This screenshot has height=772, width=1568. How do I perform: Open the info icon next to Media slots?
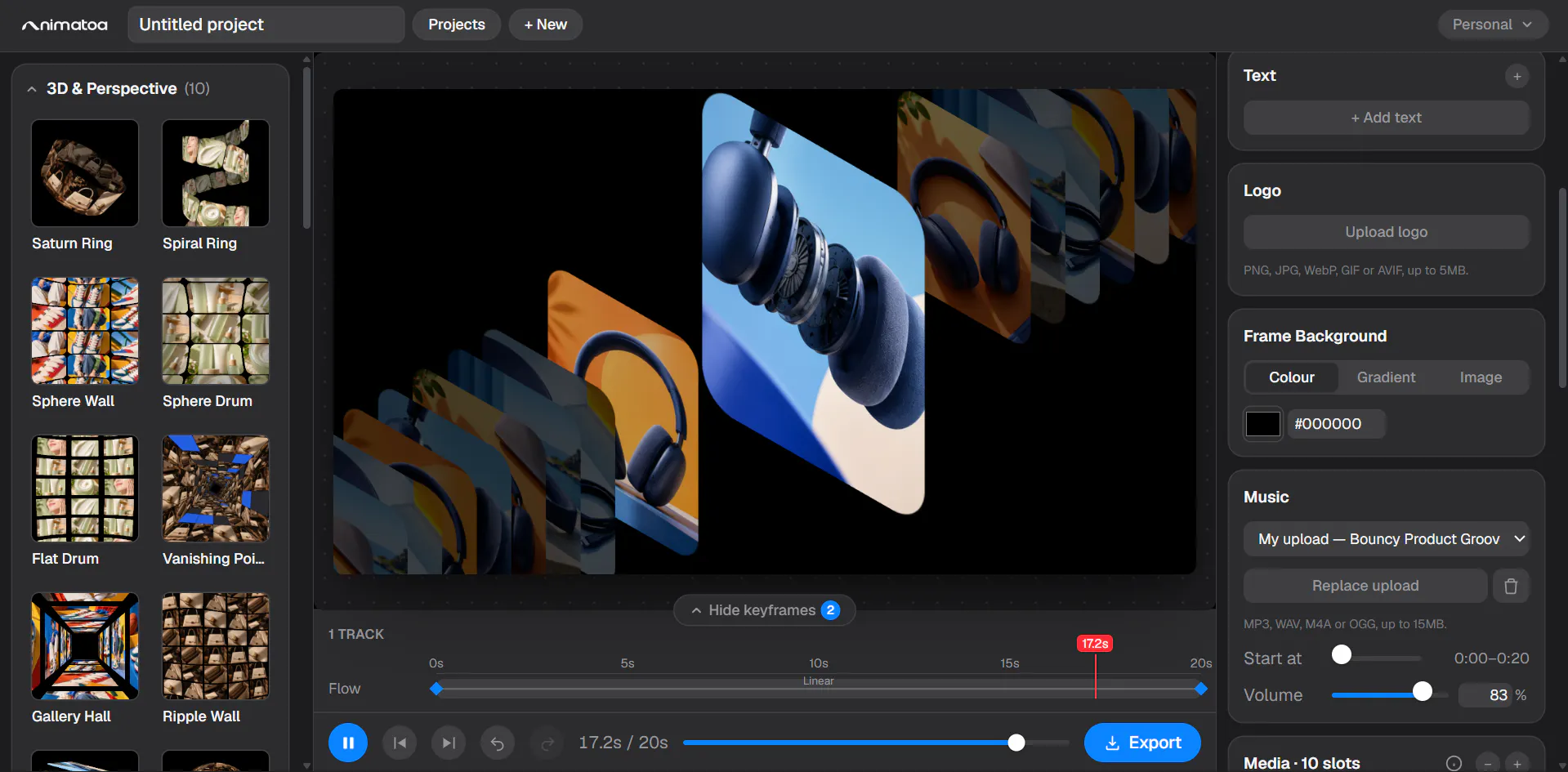pyautogui.click(x=1454, y=763)
